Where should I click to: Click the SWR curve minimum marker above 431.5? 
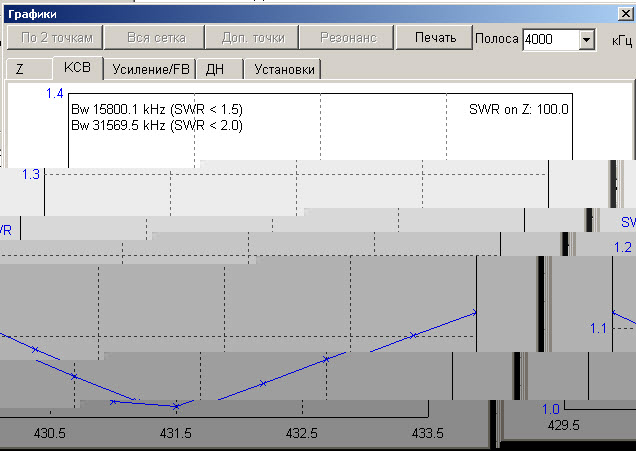[175, 406]
